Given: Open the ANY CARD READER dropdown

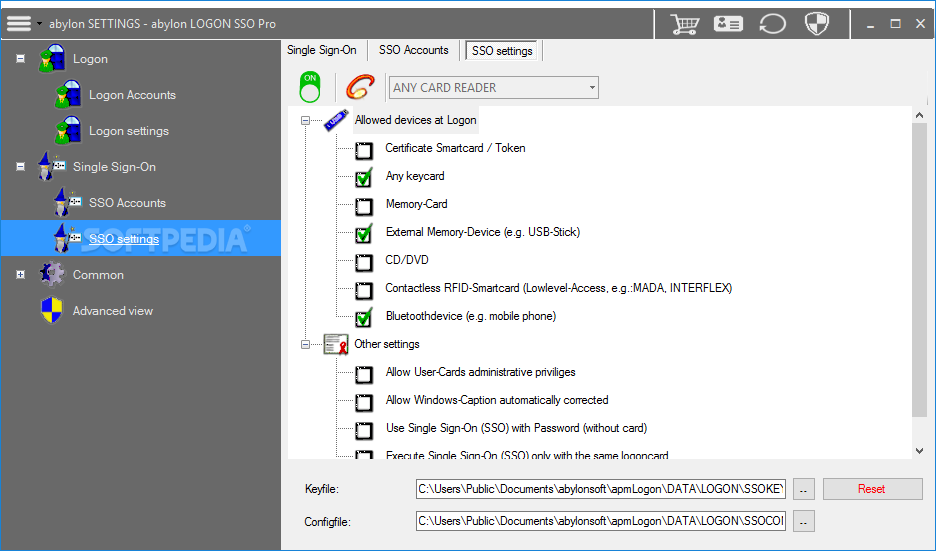Looking at the screenshot, I should (494, 87).
